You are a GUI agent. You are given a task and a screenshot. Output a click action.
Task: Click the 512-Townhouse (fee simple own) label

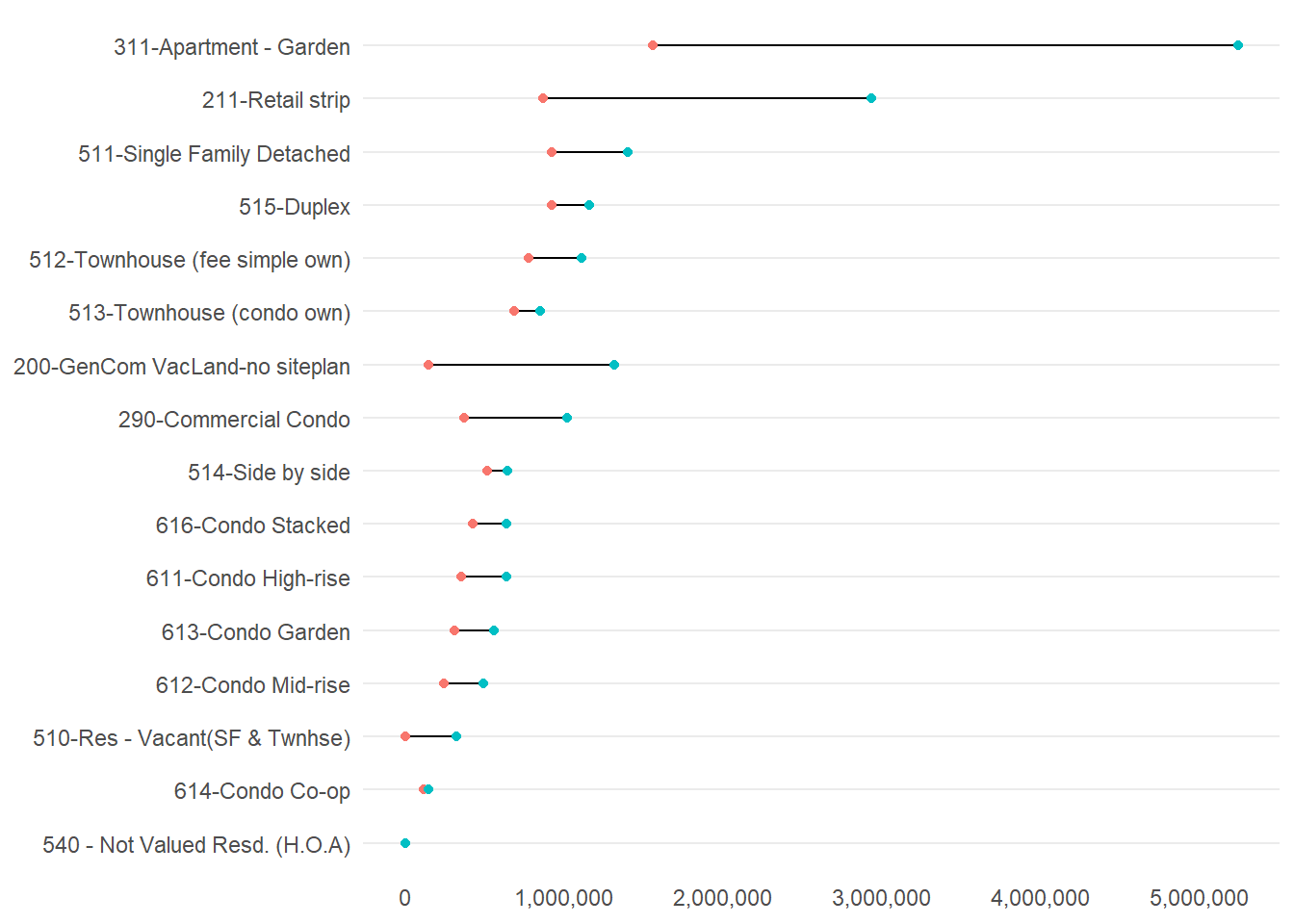190,260
